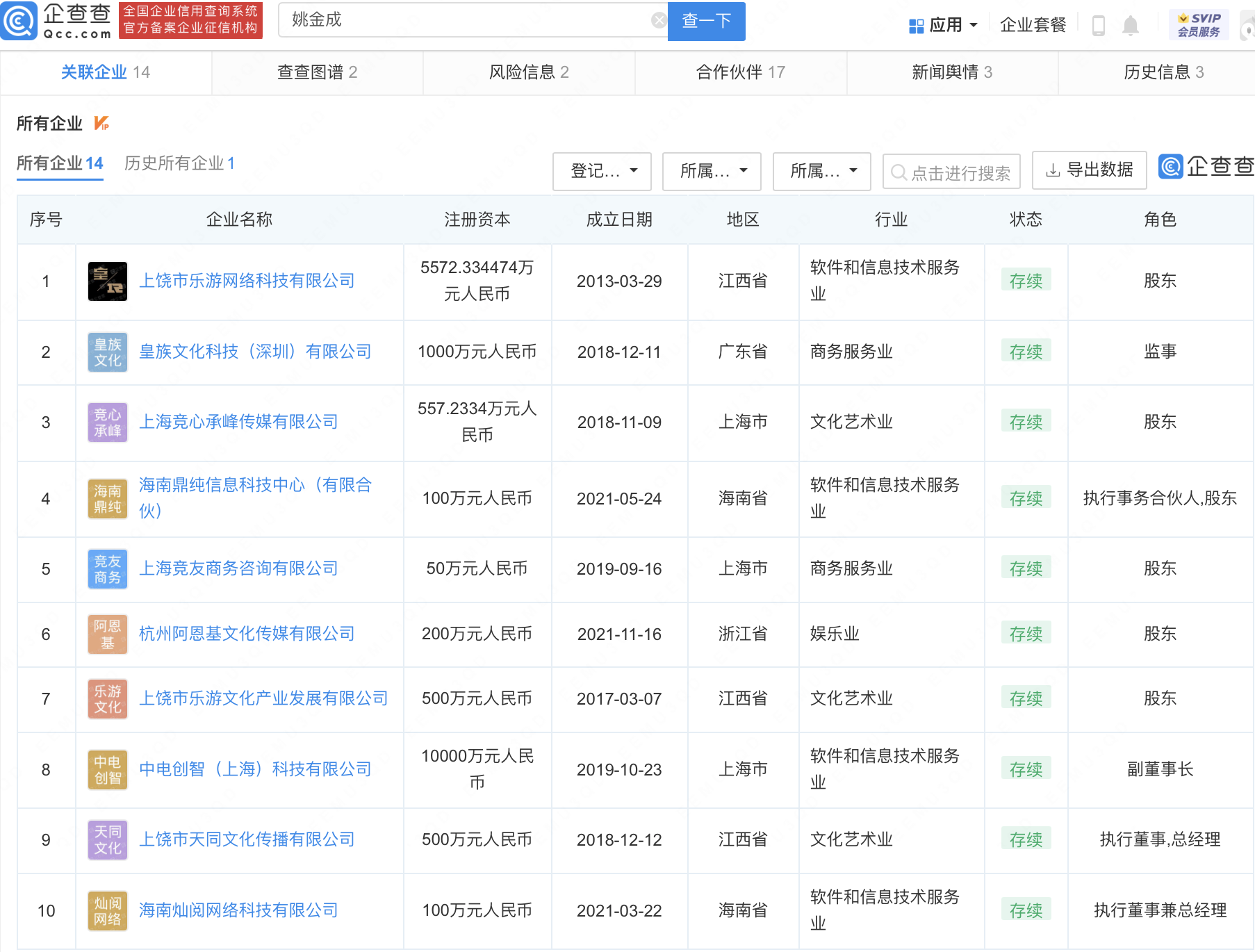Click the 查一下 search button
1255x952 pixels.
point(706,21)
